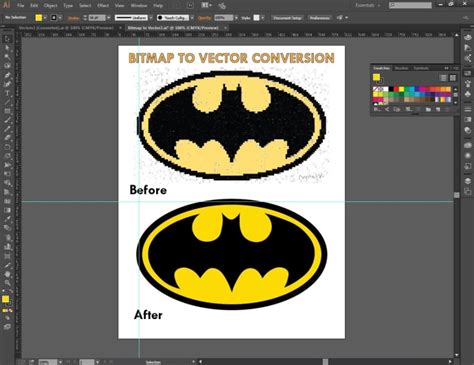Click the horizontal scrollbar thumb
This screenshot has height=365, width=474.
(x=325, y=362)
